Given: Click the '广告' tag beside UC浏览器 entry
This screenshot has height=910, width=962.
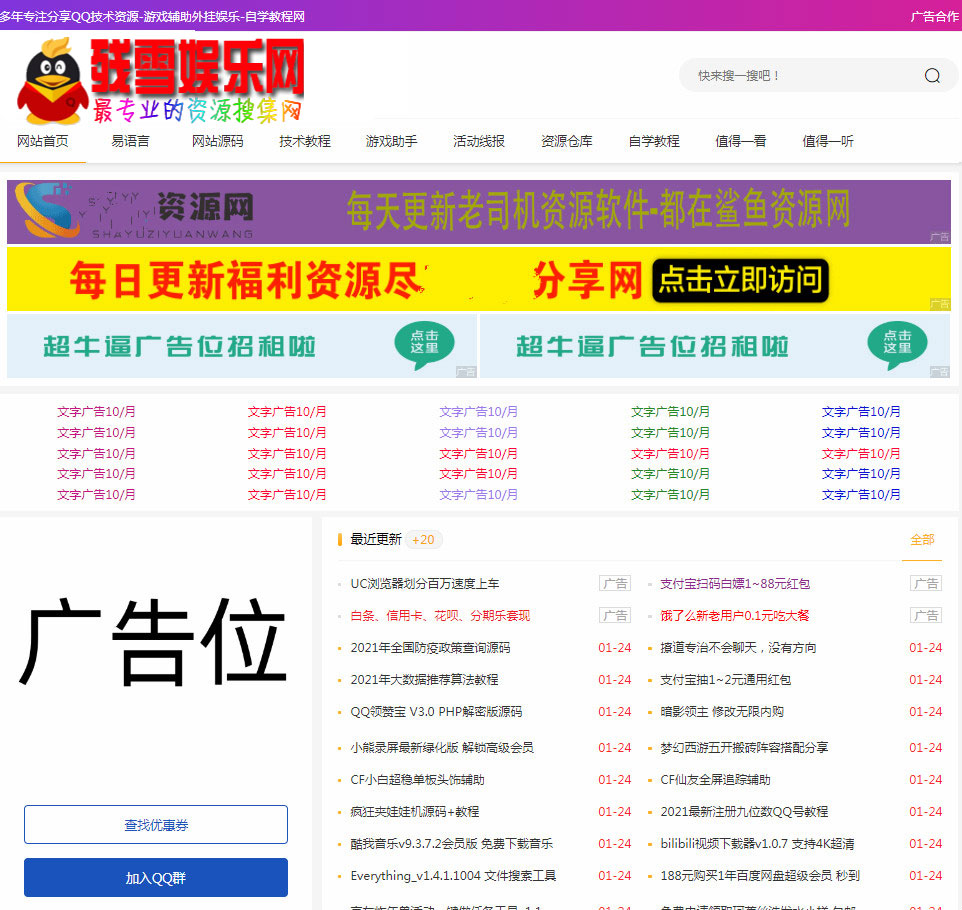Looking at the screenshot, I should coord(614,584).
